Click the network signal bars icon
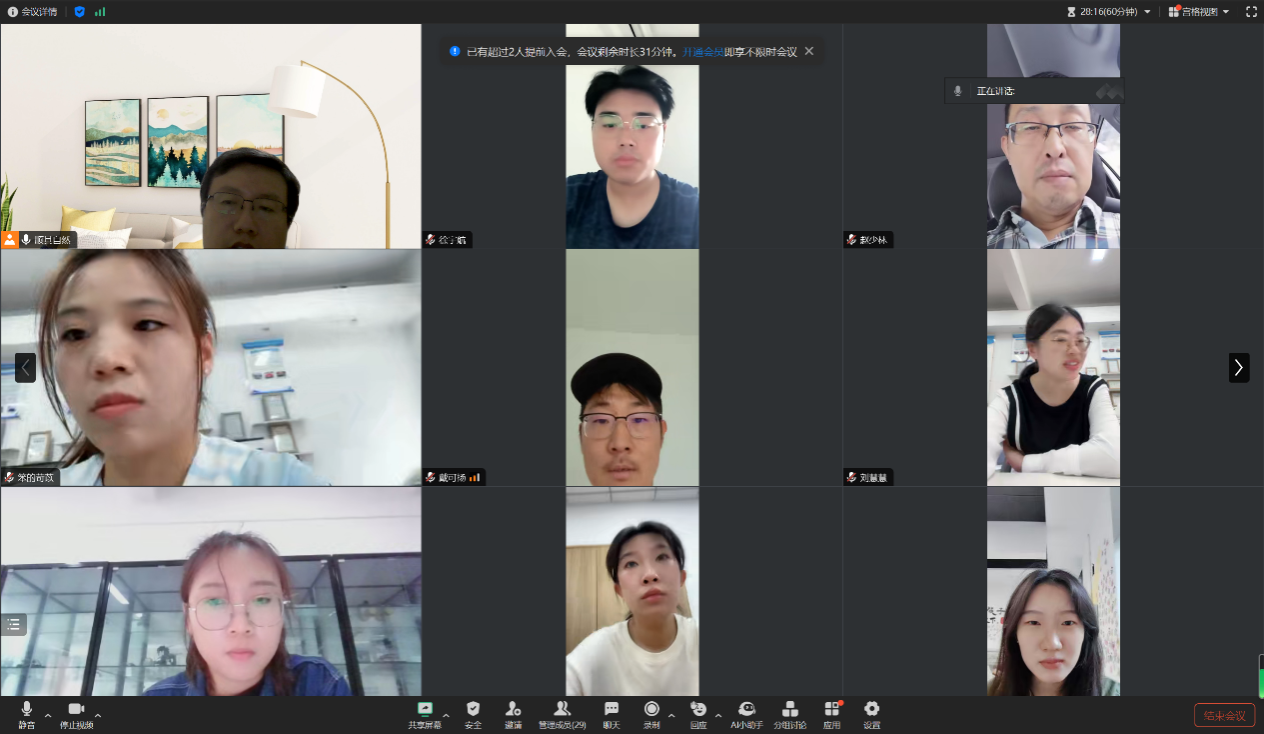Image resolution: width=1264 pixels, height=734 pixels. coord(100,12)
